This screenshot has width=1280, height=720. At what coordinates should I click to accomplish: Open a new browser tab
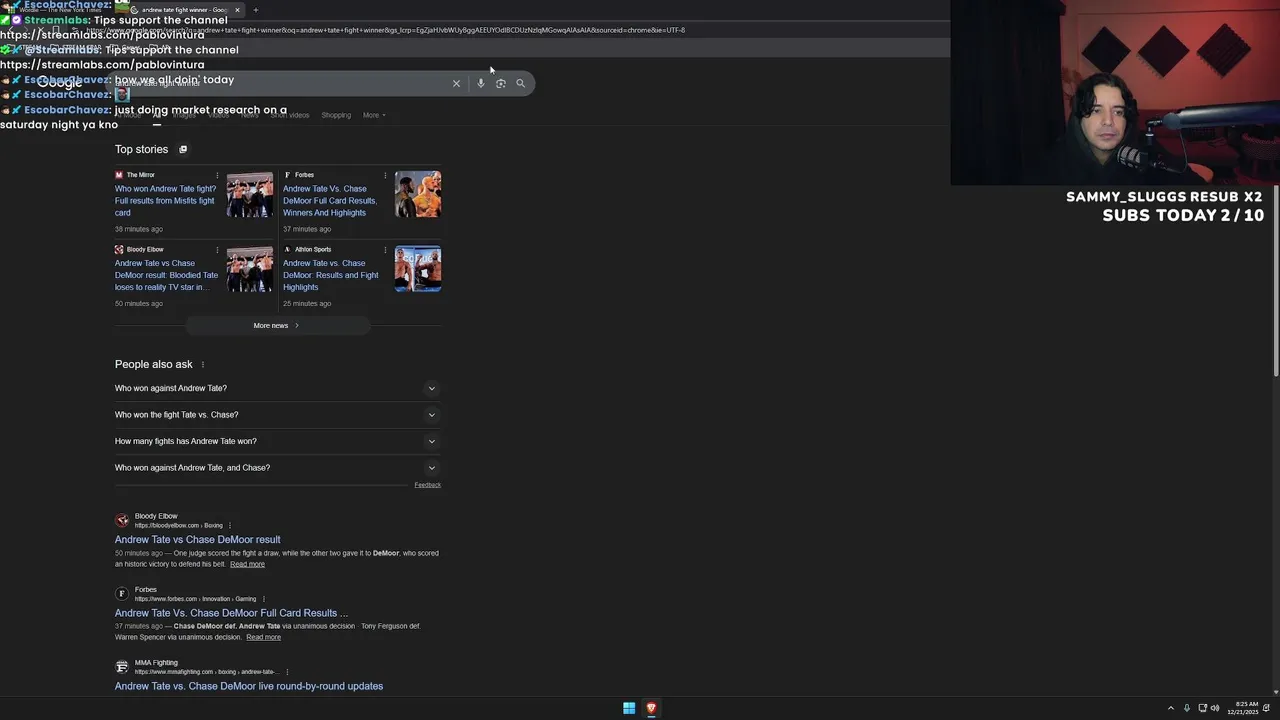pyautogui.click(x=255, y=10)
